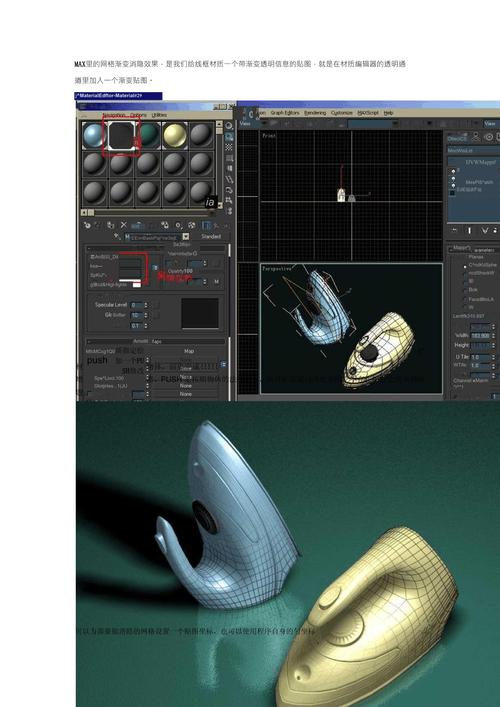Open the material name dropdown
Viewport: 500px width, 707px height.
[x=185, y=237]
